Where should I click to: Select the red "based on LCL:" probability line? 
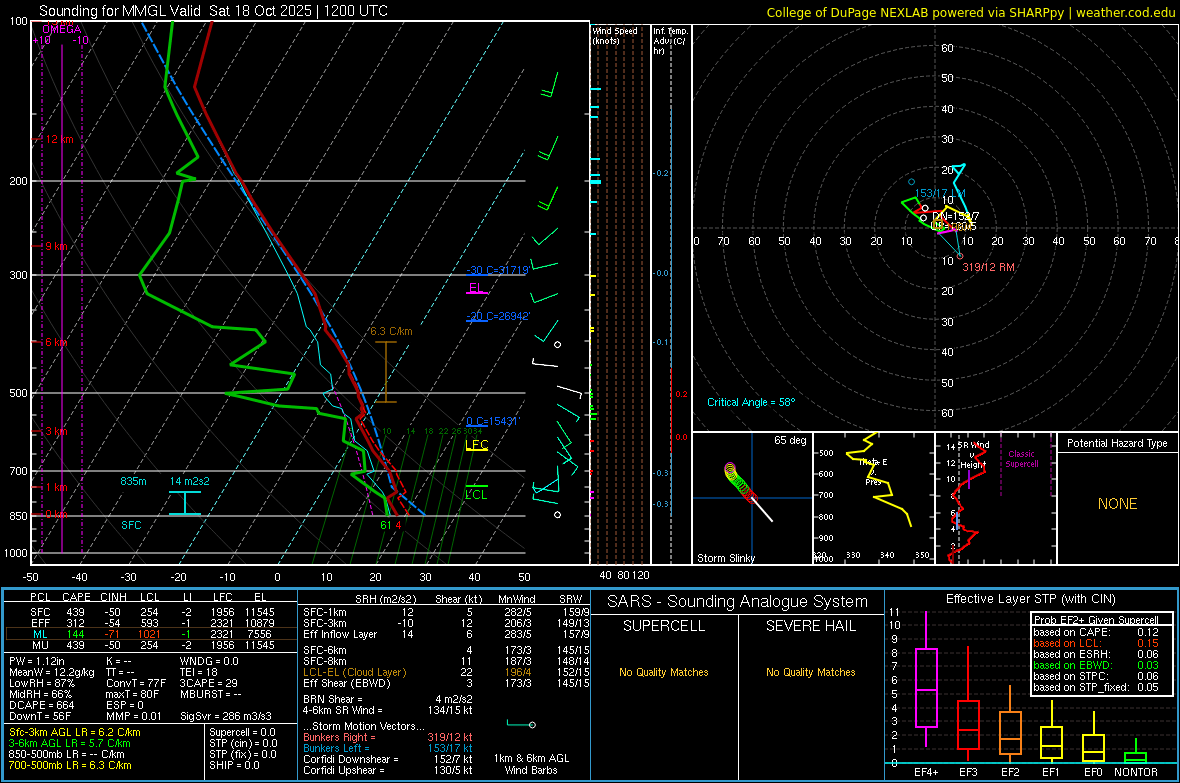pos(1096,643)
